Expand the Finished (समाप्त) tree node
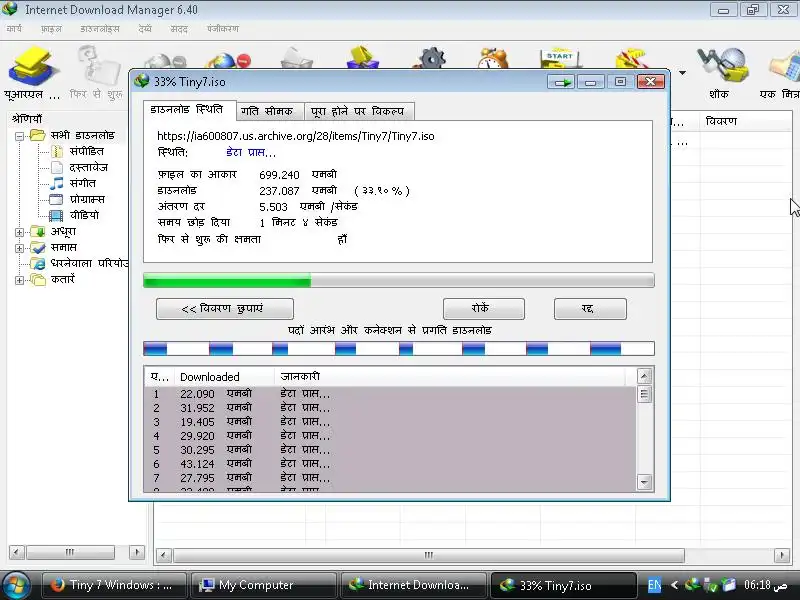800x600 pixels. (x=19, y=248)
